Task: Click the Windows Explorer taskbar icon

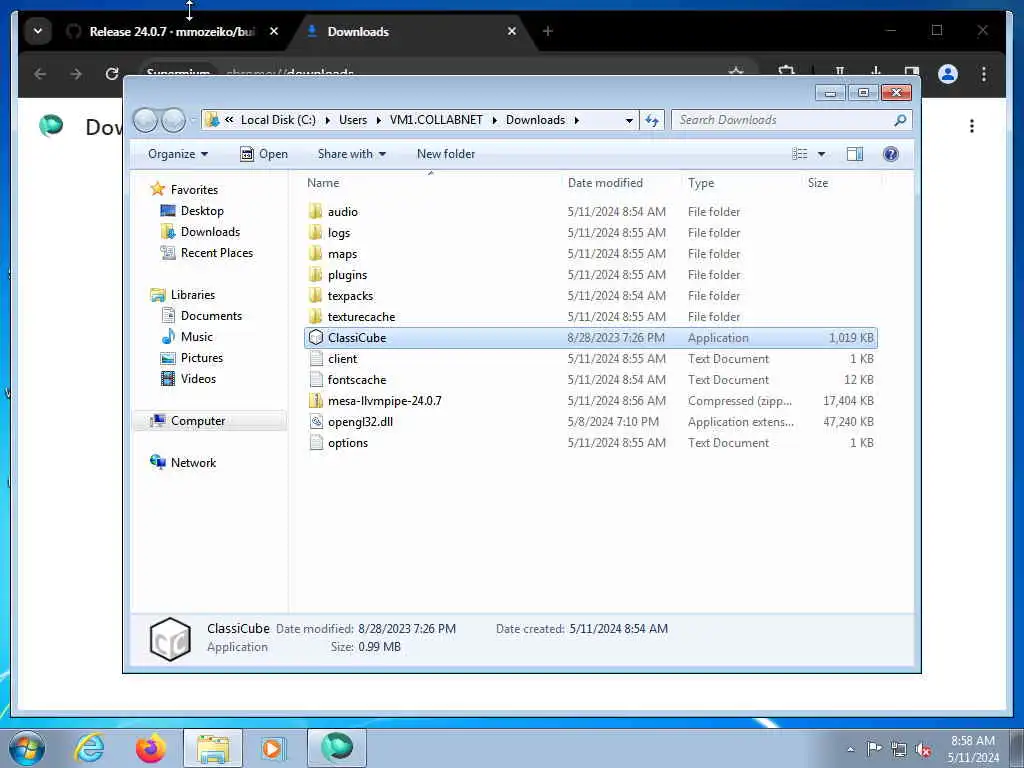Action: [x=213, y=748]
